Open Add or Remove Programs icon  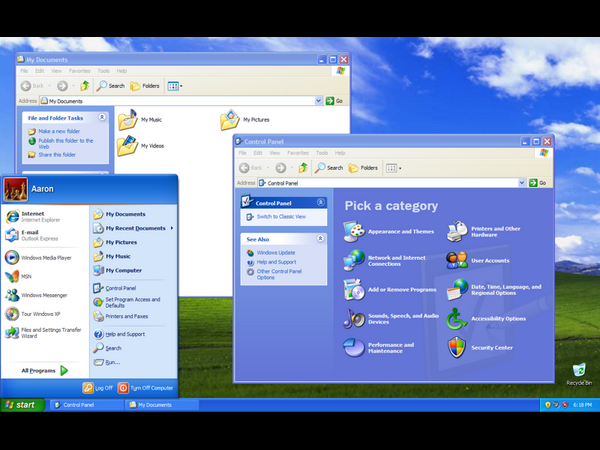pos(354,290)
